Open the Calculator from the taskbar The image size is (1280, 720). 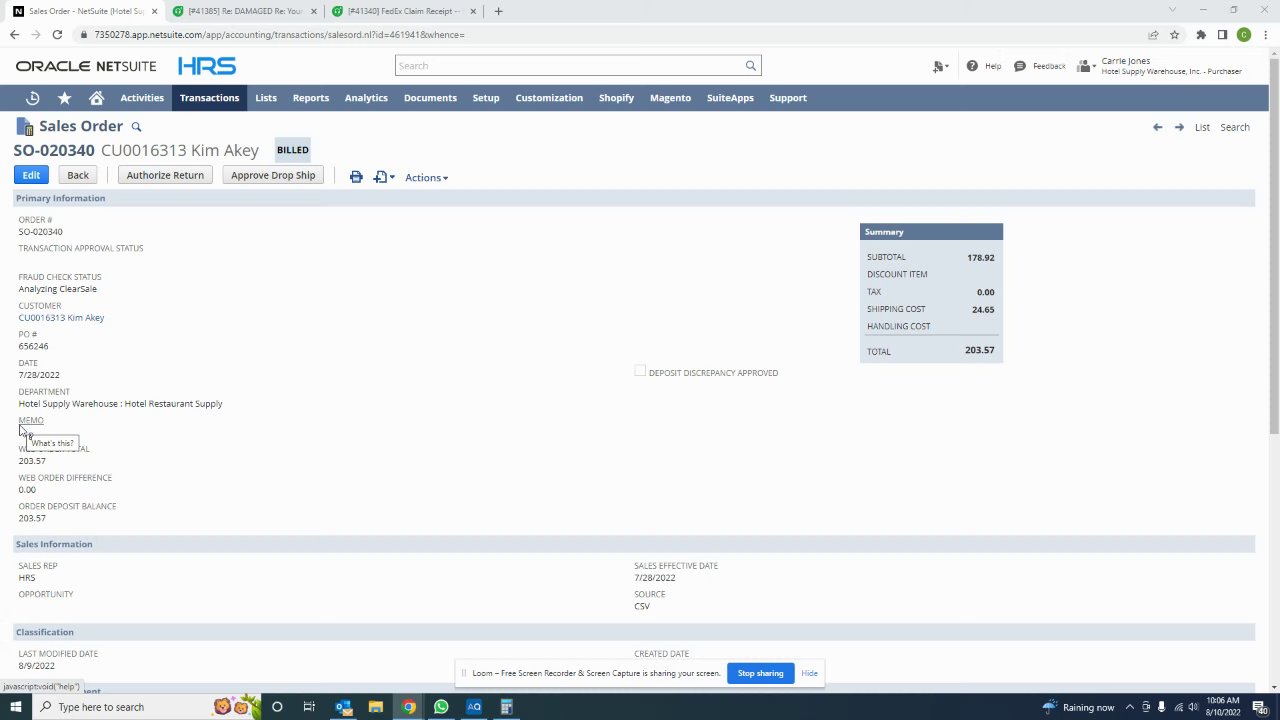507,707
